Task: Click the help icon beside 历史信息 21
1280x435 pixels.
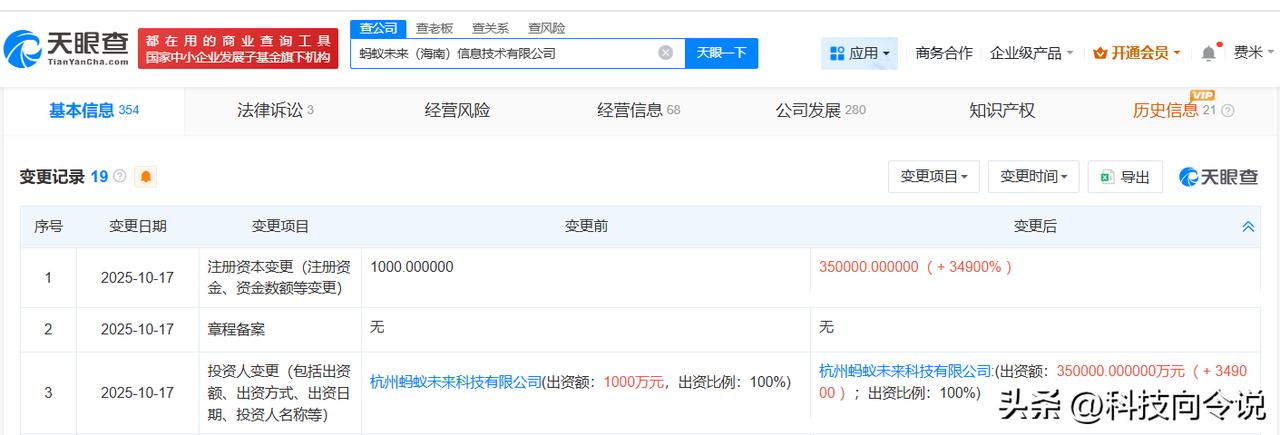Action: pyautogui.click(x=1228, y=111)
